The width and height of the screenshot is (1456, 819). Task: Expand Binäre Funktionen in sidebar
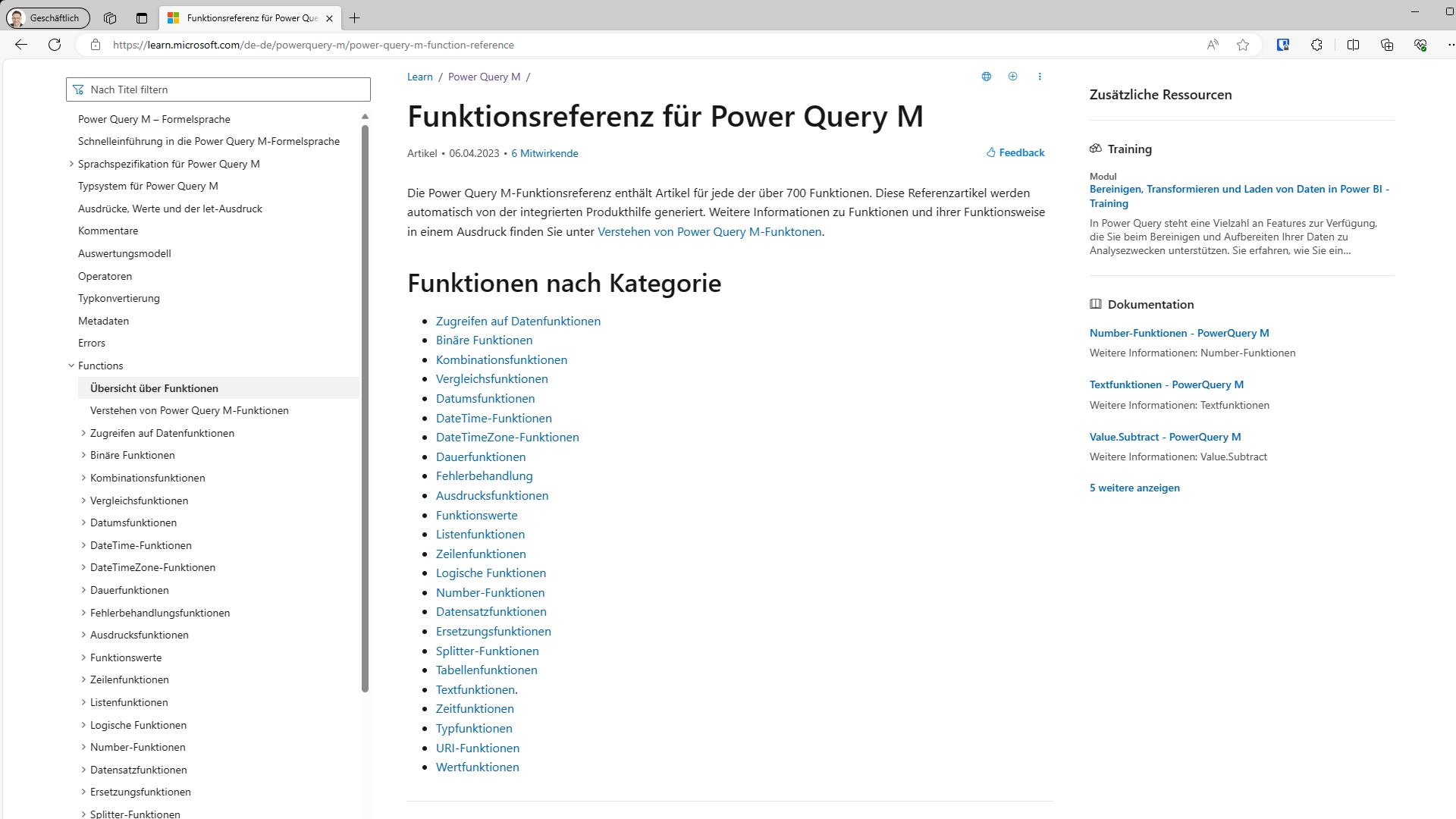[x=83, y=455]
